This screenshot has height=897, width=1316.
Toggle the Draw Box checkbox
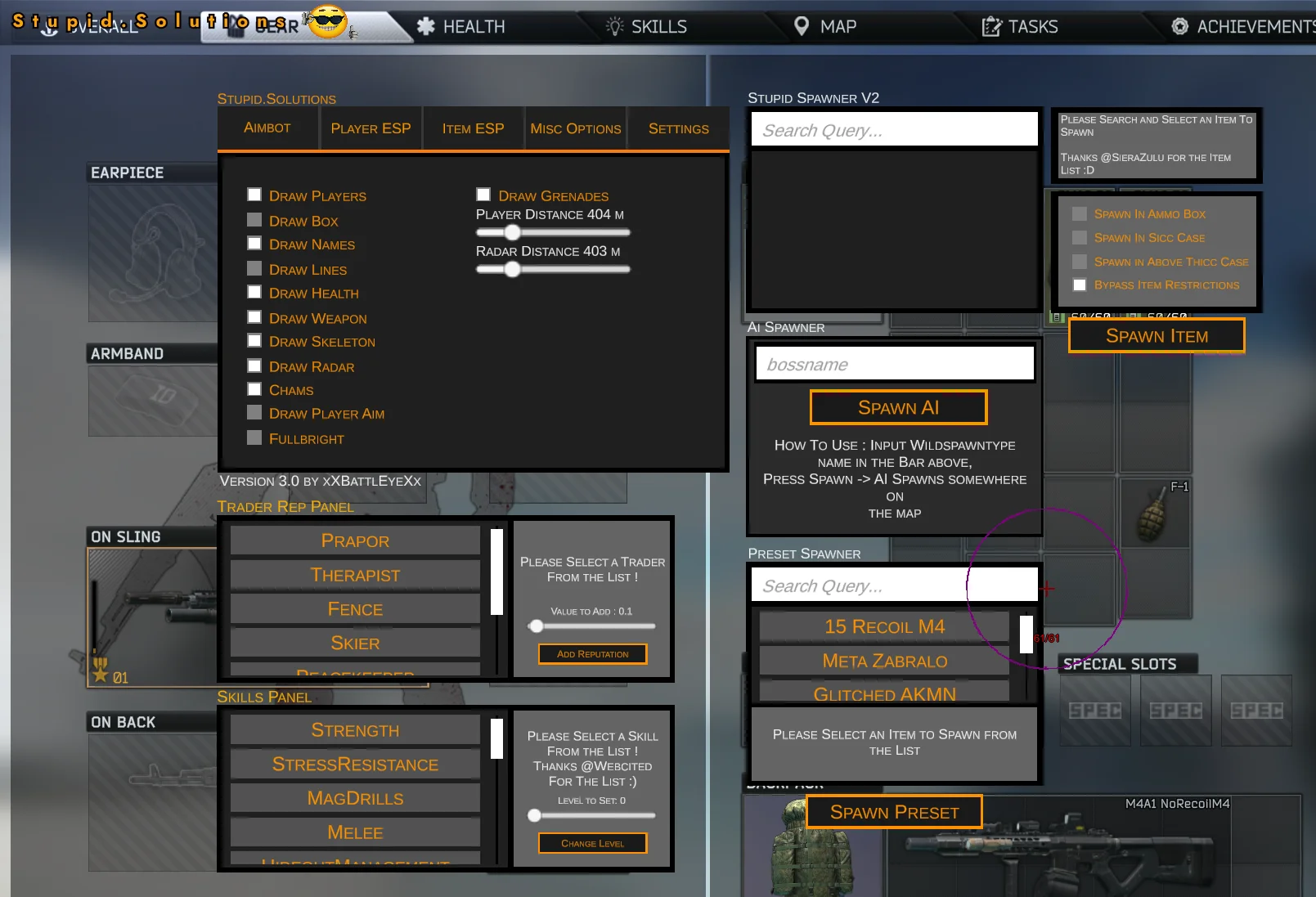pos(254,220)
